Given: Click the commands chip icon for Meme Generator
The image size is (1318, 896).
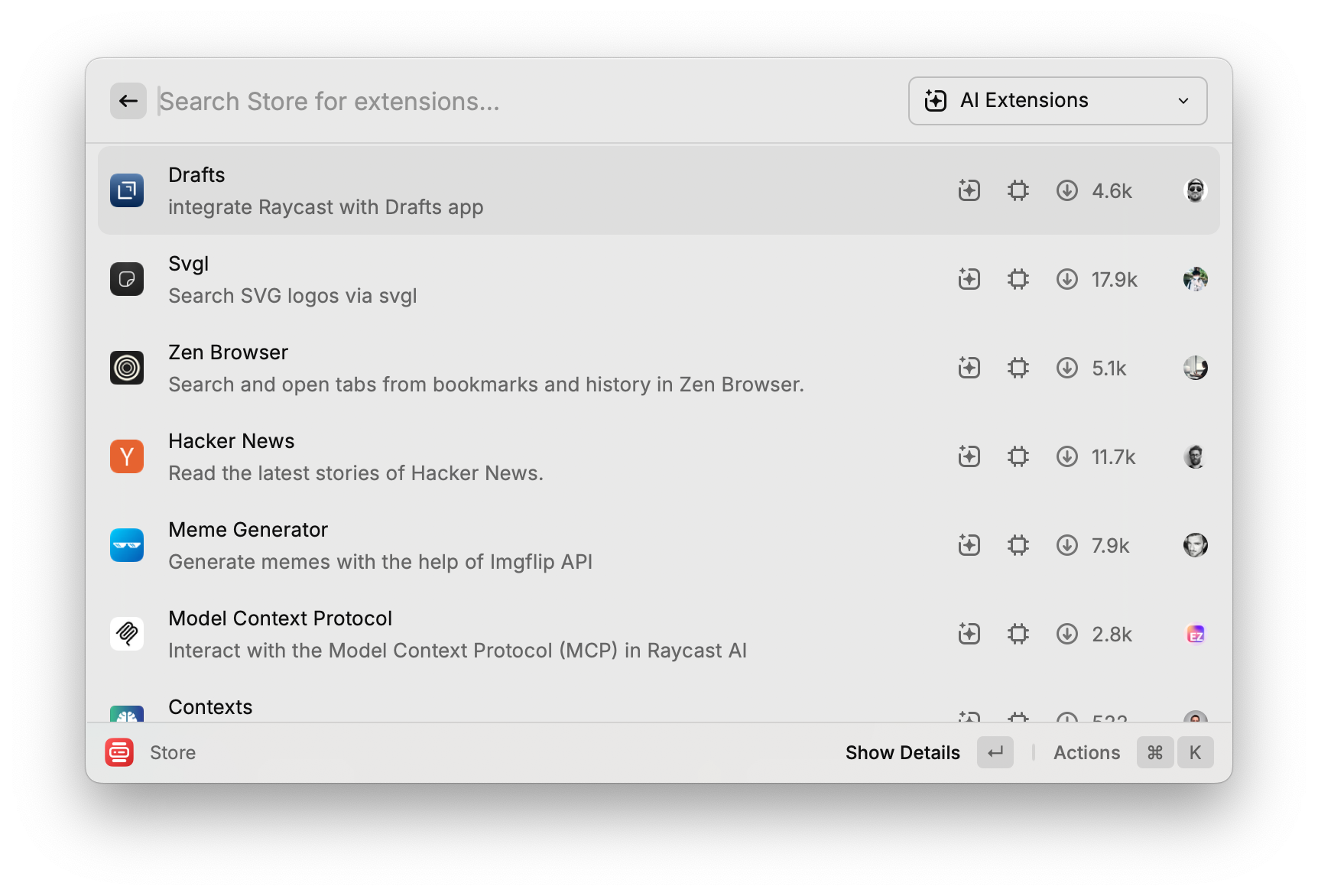Looking at the screenshot, I should pyautogui.click(x=1018, y=545).
